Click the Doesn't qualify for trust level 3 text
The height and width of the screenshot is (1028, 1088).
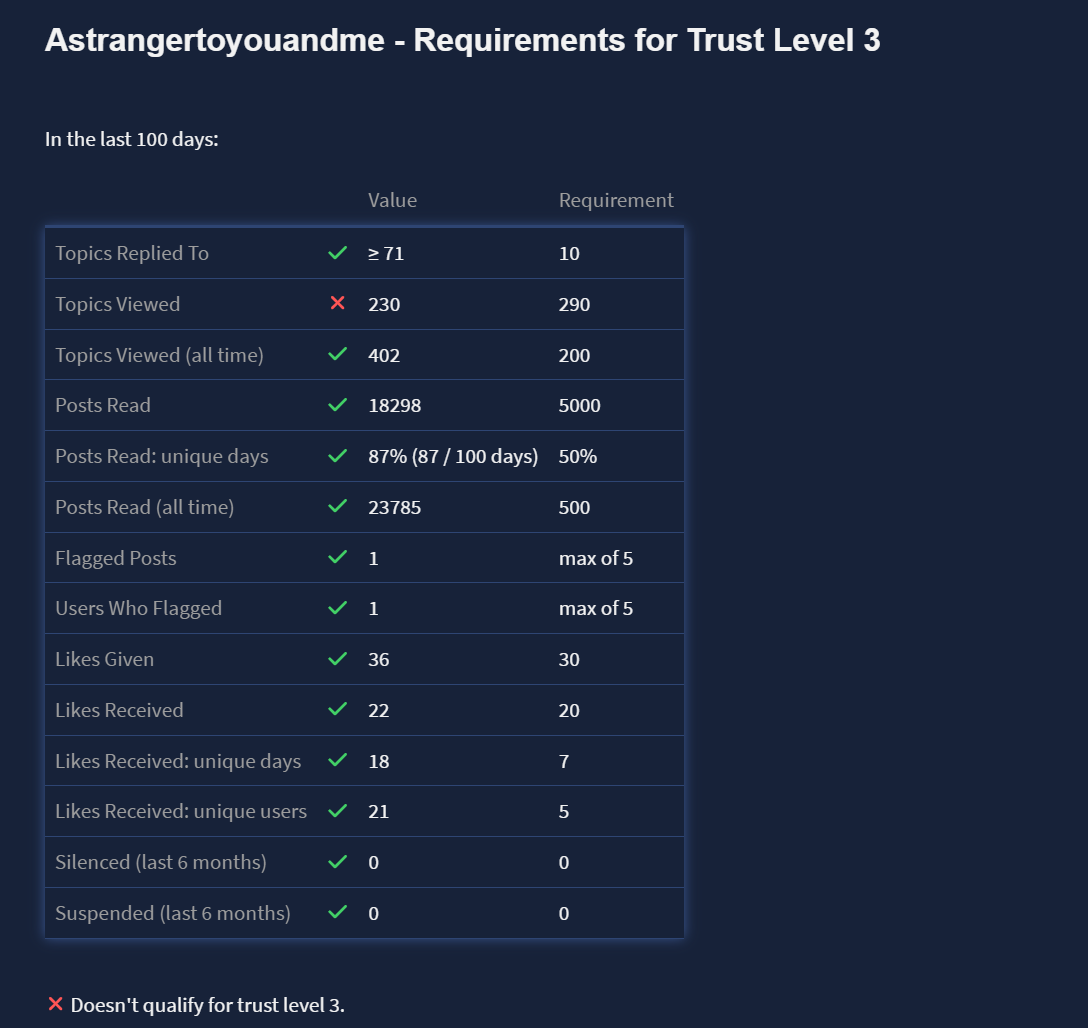(x=207, y=1005)
